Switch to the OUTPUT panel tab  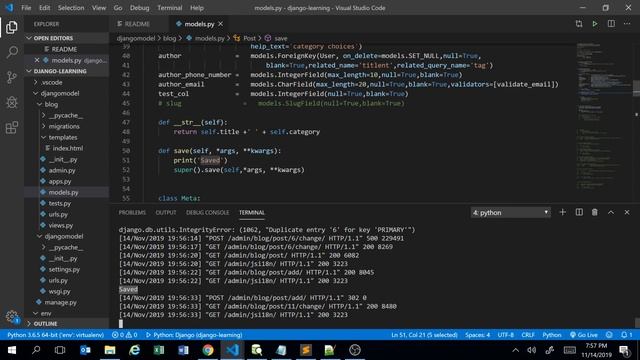coord(166,213)
